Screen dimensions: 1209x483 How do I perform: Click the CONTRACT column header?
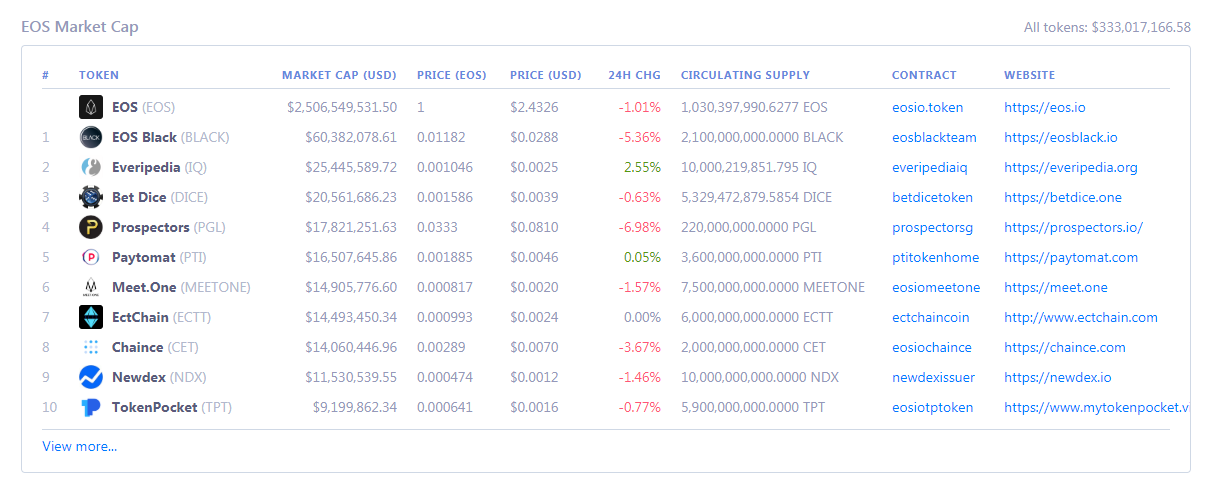pos(924,75)
